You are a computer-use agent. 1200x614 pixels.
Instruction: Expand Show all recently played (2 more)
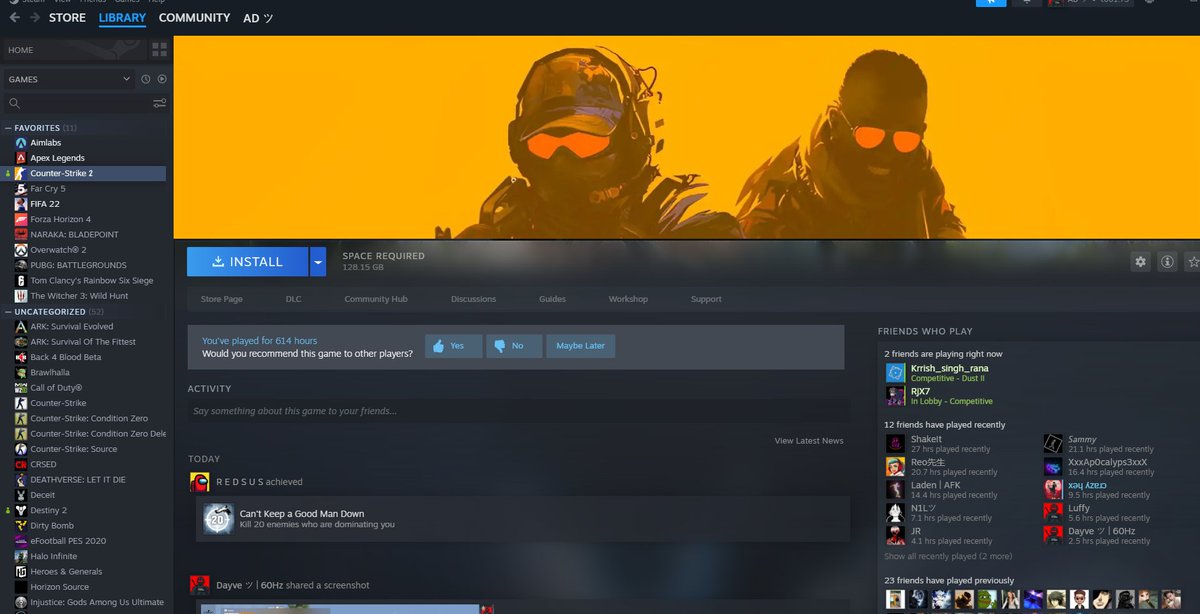coord(948,556)
